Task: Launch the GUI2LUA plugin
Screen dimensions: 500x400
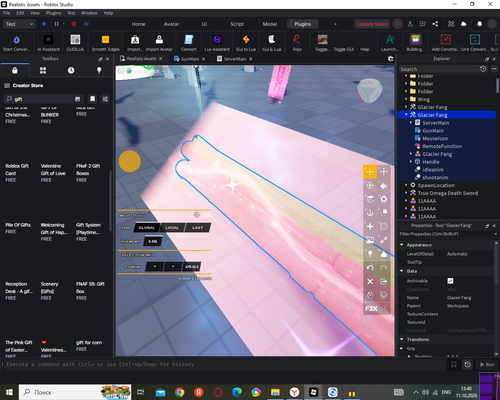Action: tap(75, 43)
